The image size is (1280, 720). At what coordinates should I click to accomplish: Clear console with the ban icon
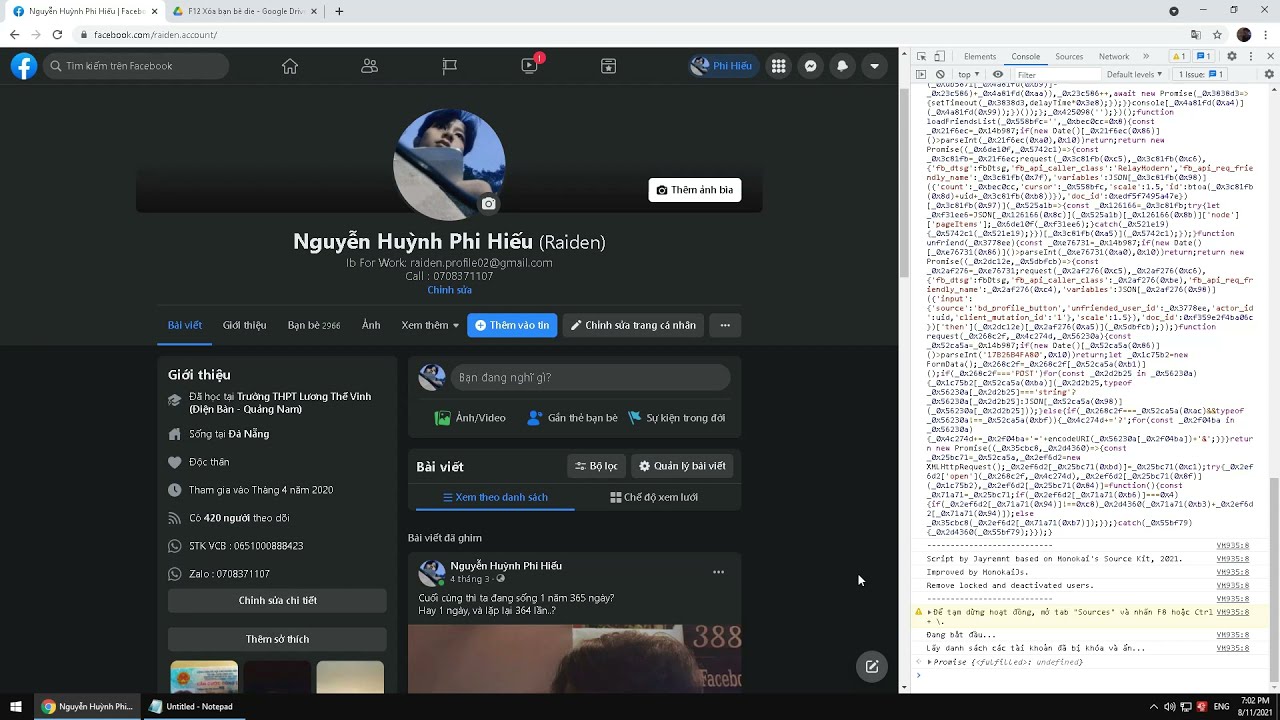click(x=940, y=74)
